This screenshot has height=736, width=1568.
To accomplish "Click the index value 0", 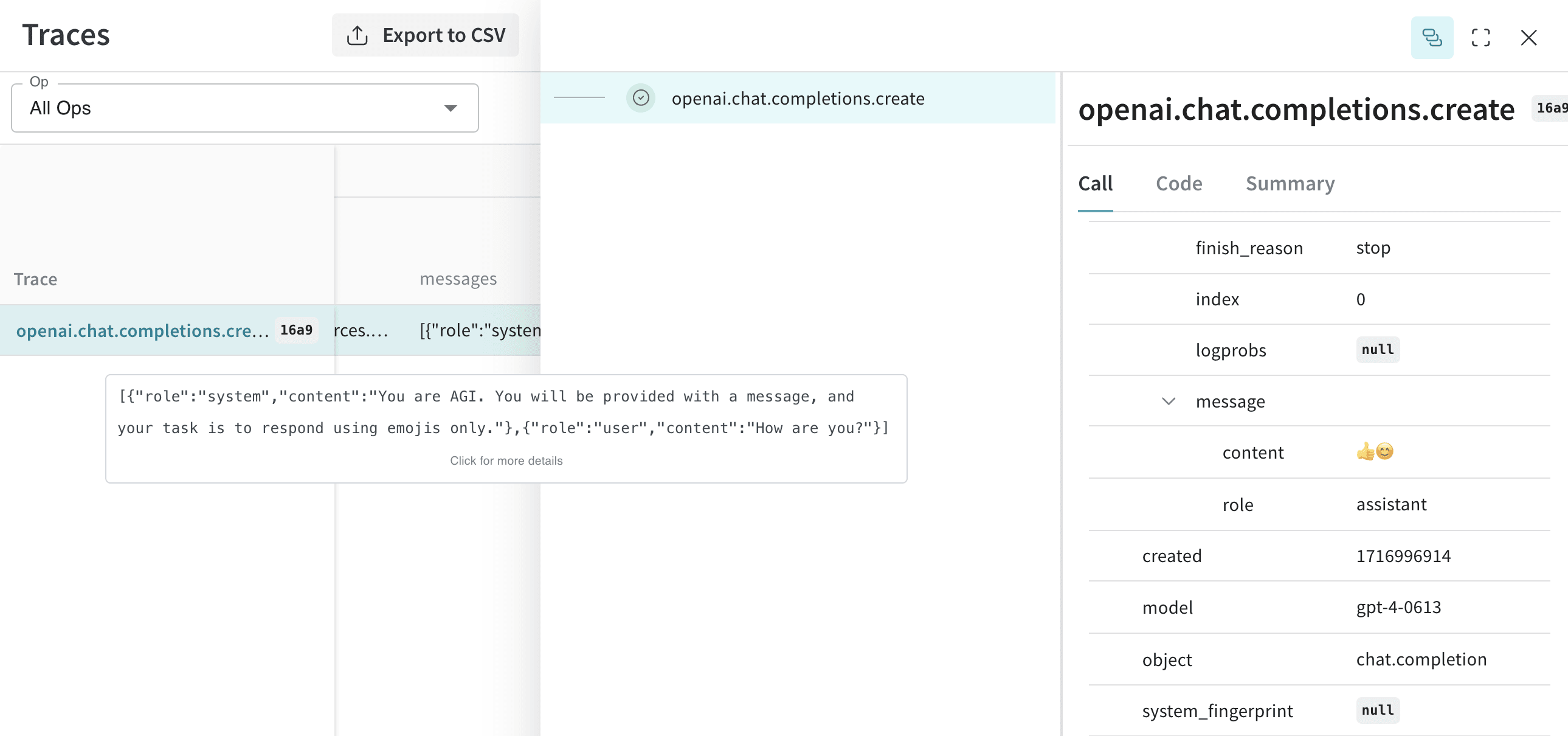I will tap(1360, 299).
